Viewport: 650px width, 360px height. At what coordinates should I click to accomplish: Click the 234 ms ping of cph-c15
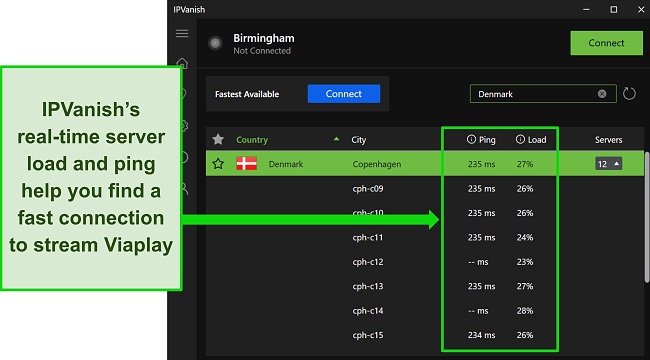point(481,335)
